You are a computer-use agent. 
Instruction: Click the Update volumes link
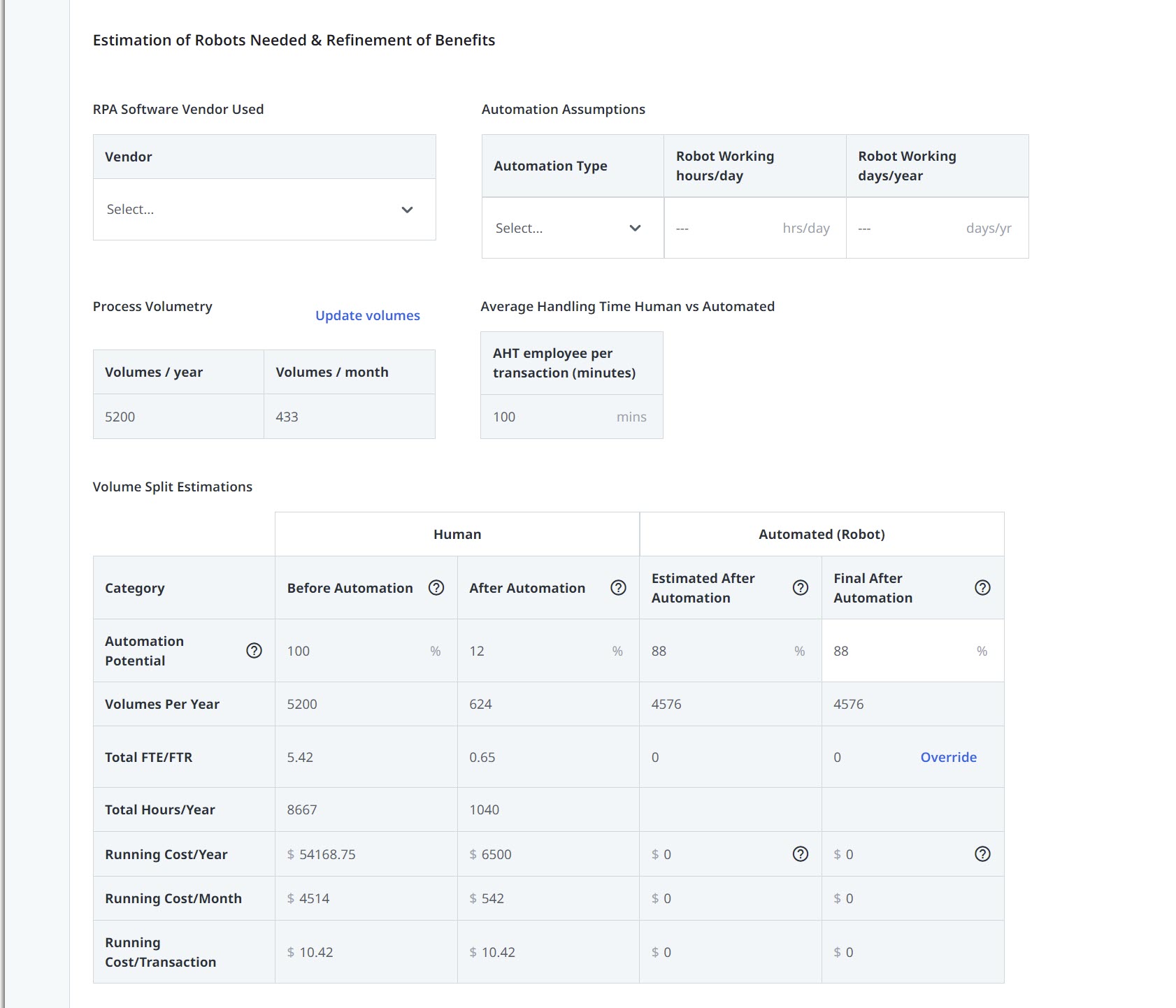368,315
